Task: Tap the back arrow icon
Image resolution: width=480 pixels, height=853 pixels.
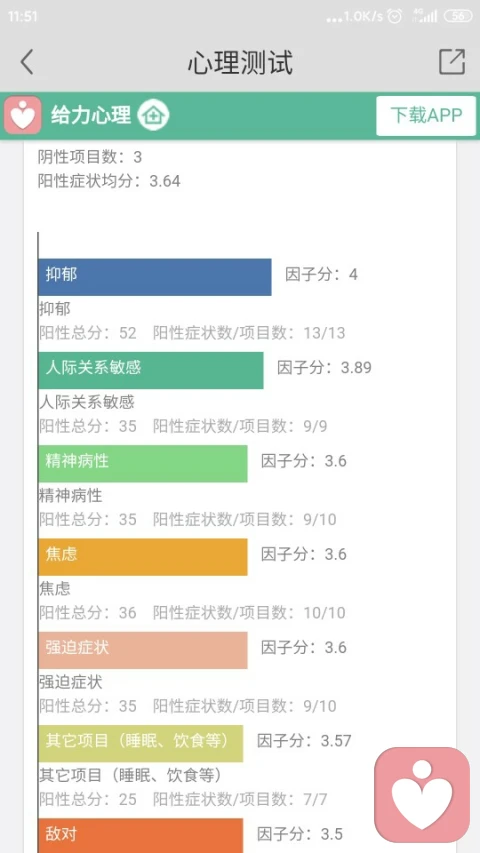Action: coord(27,61)
